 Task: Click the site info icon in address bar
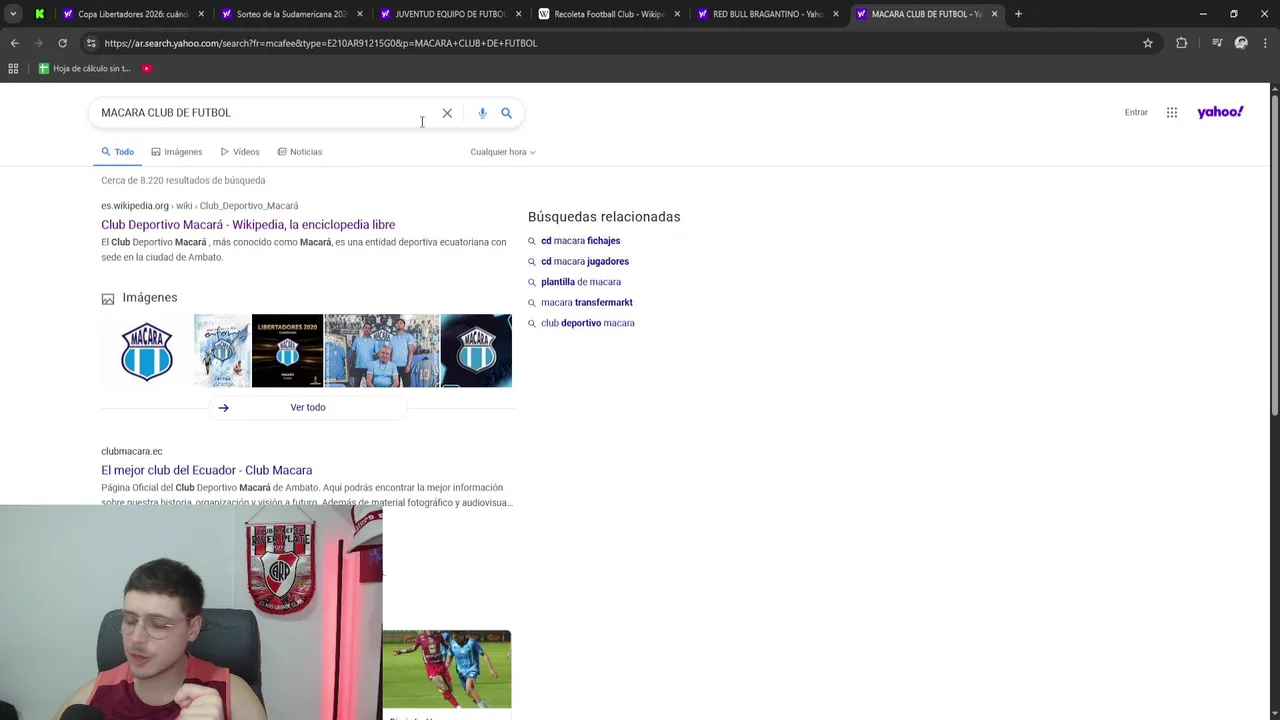tap(91, 43)
